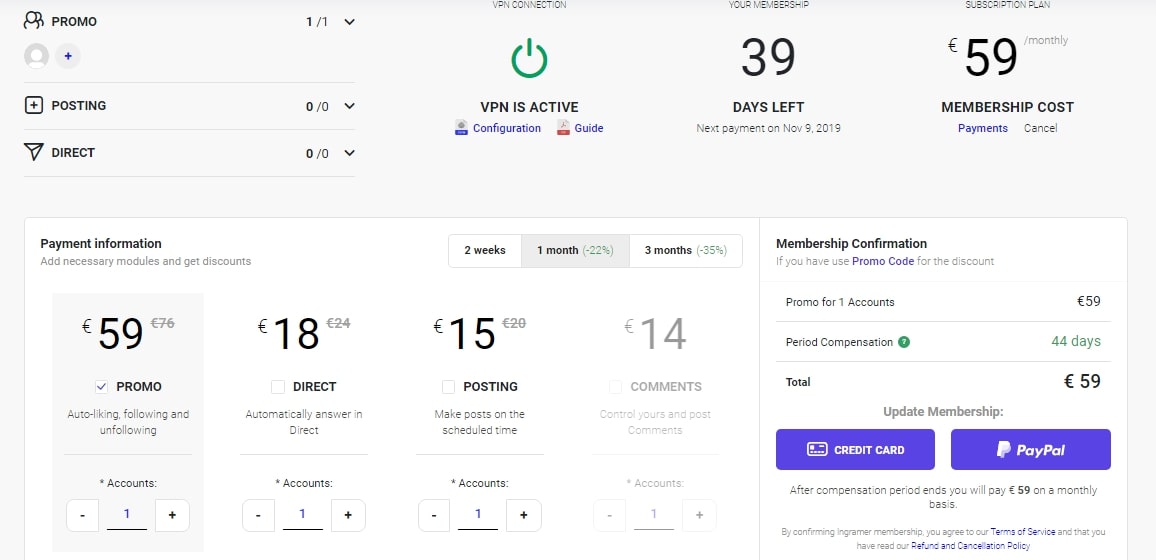1156x560 pixels.
Task: Click the struck-through €20 price
Action: click(x=514, y=322)
